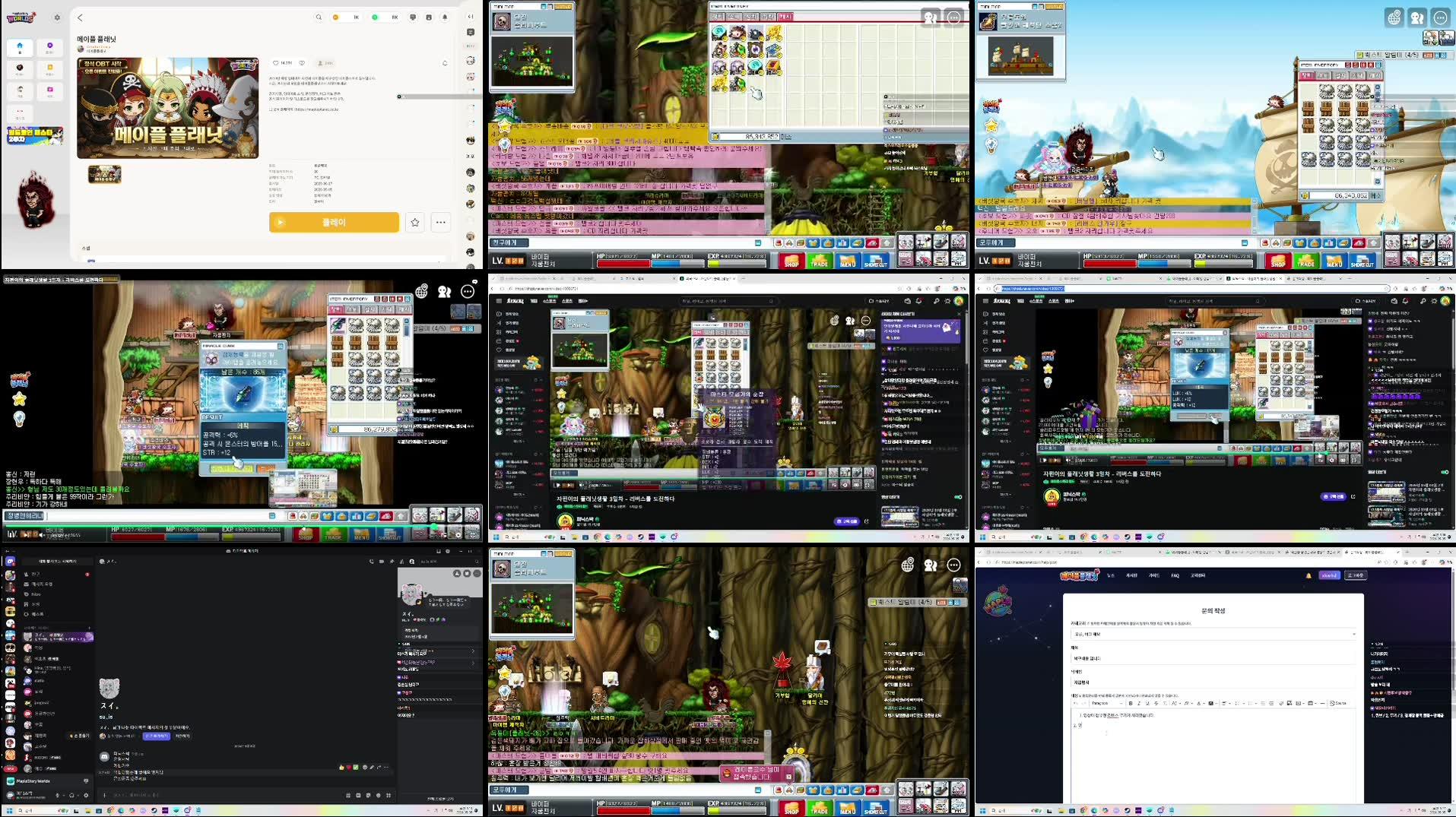The width and height of the screenshot is (1456, 817).
Task: Open more-options circle in top-right game window
Action: coord(1441,17)
